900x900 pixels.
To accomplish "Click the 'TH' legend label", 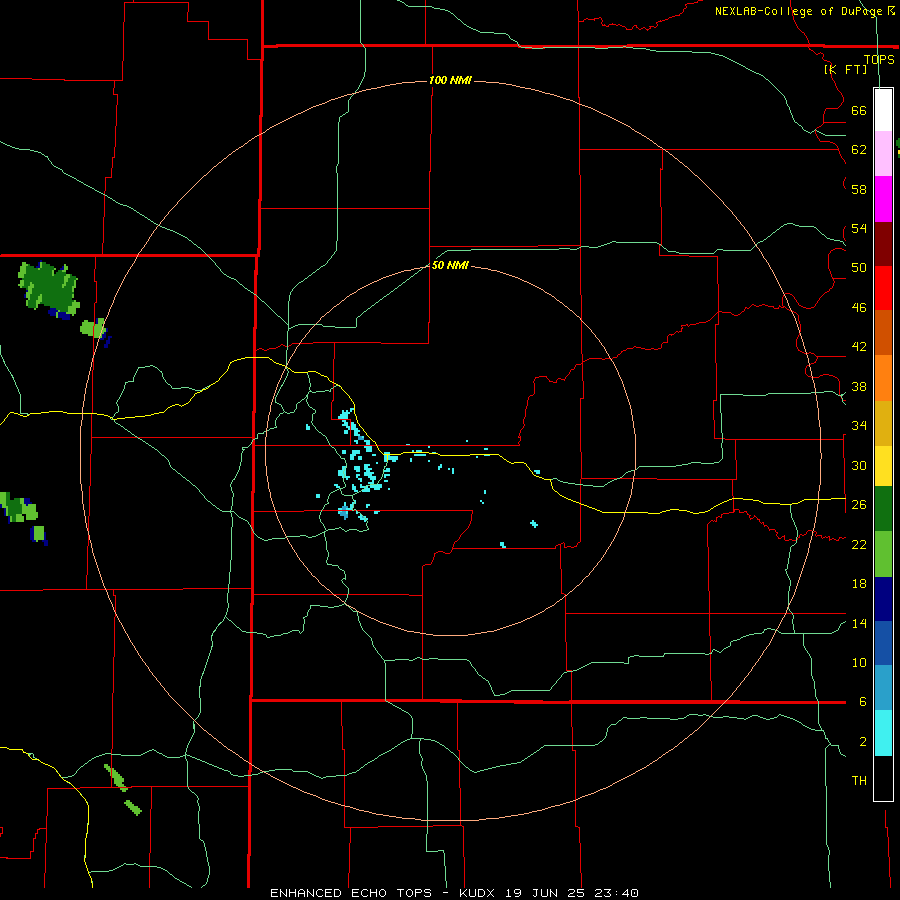I will pyautogui.click(x=859, y=781).
